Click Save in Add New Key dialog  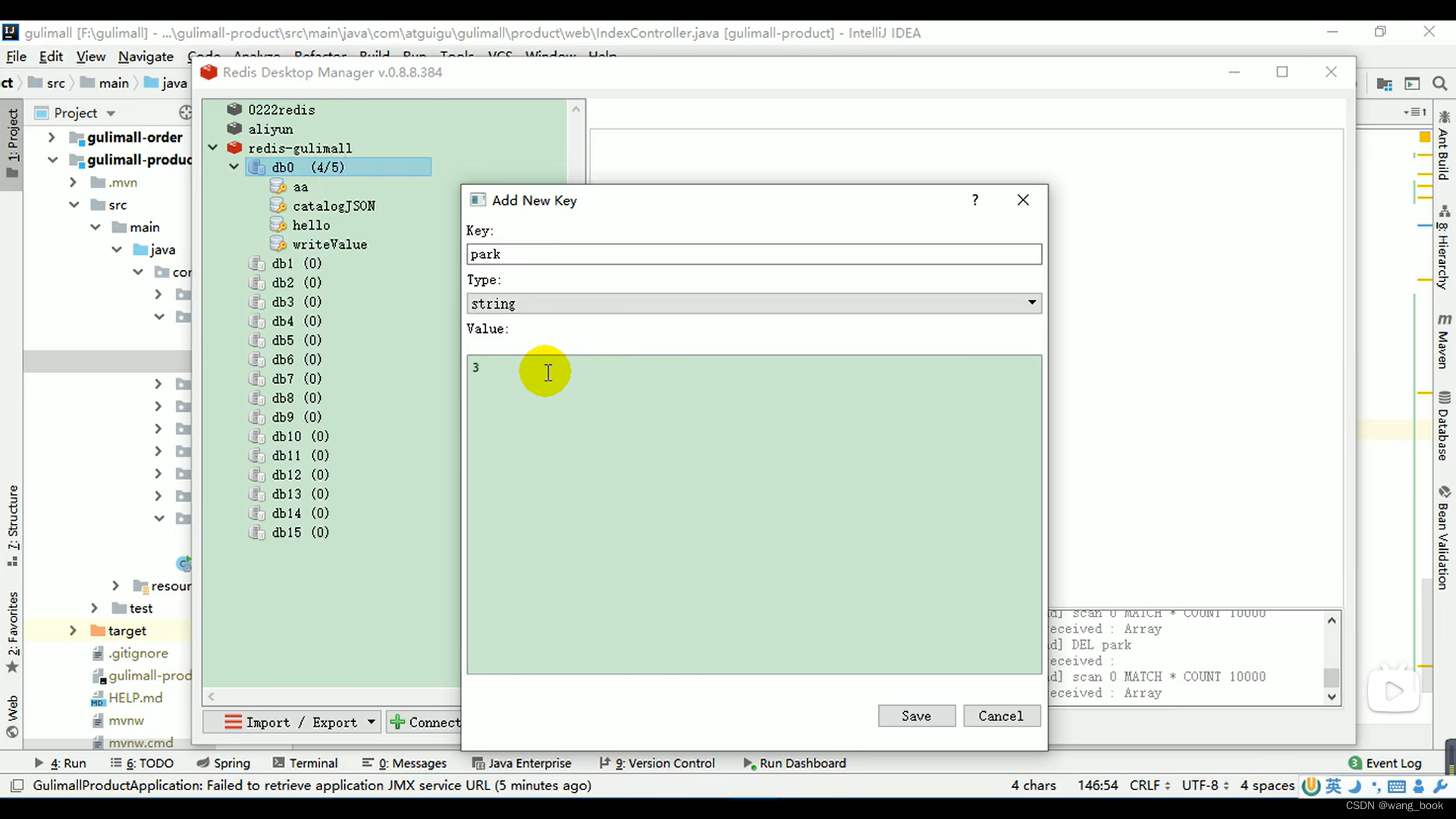click(x=916, y=716)
